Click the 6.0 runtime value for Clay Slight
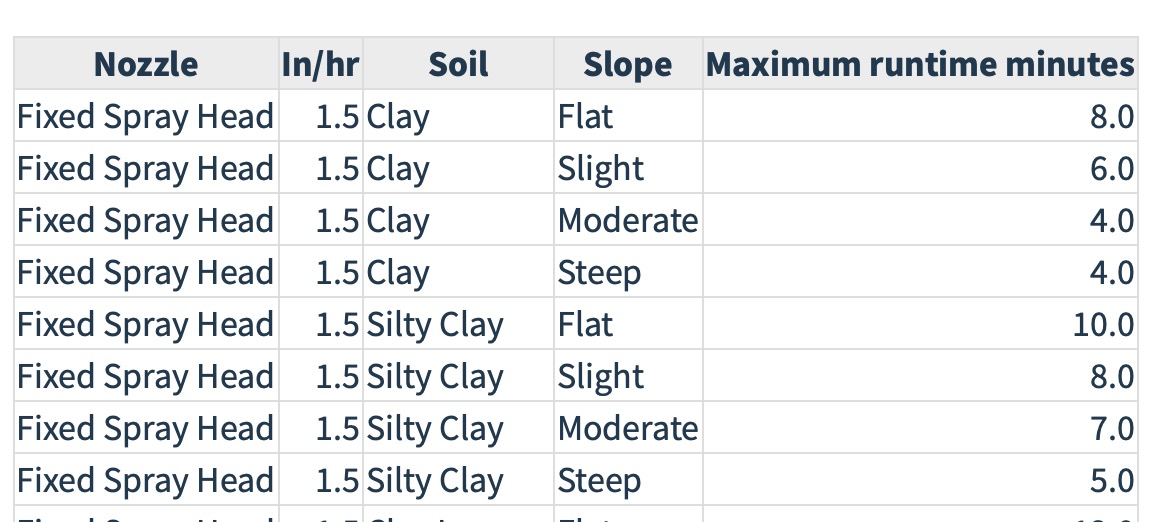Screen dimensions: 1172x522 (x=920, y=168)
